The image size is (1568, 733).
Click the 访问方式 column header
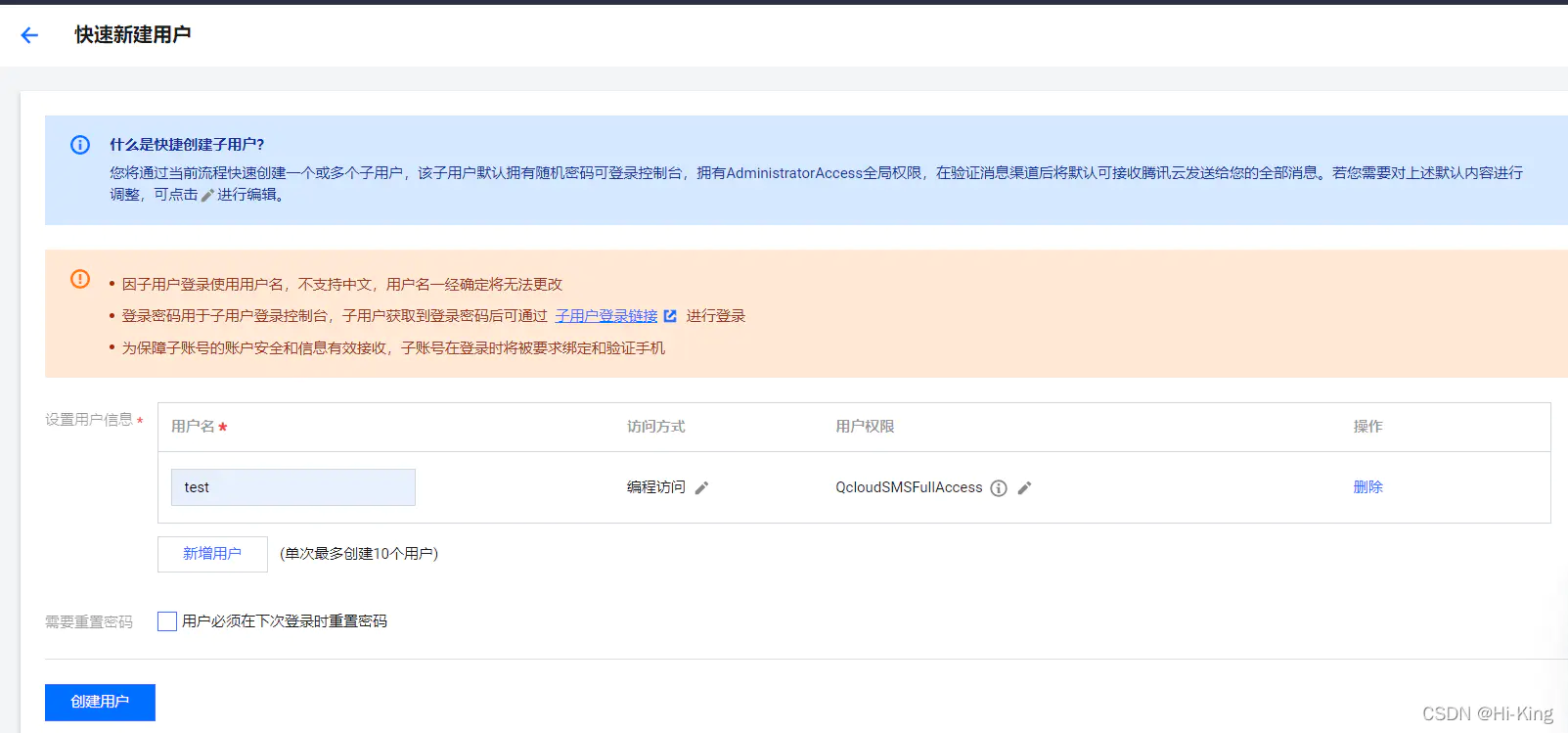[656, 427]
